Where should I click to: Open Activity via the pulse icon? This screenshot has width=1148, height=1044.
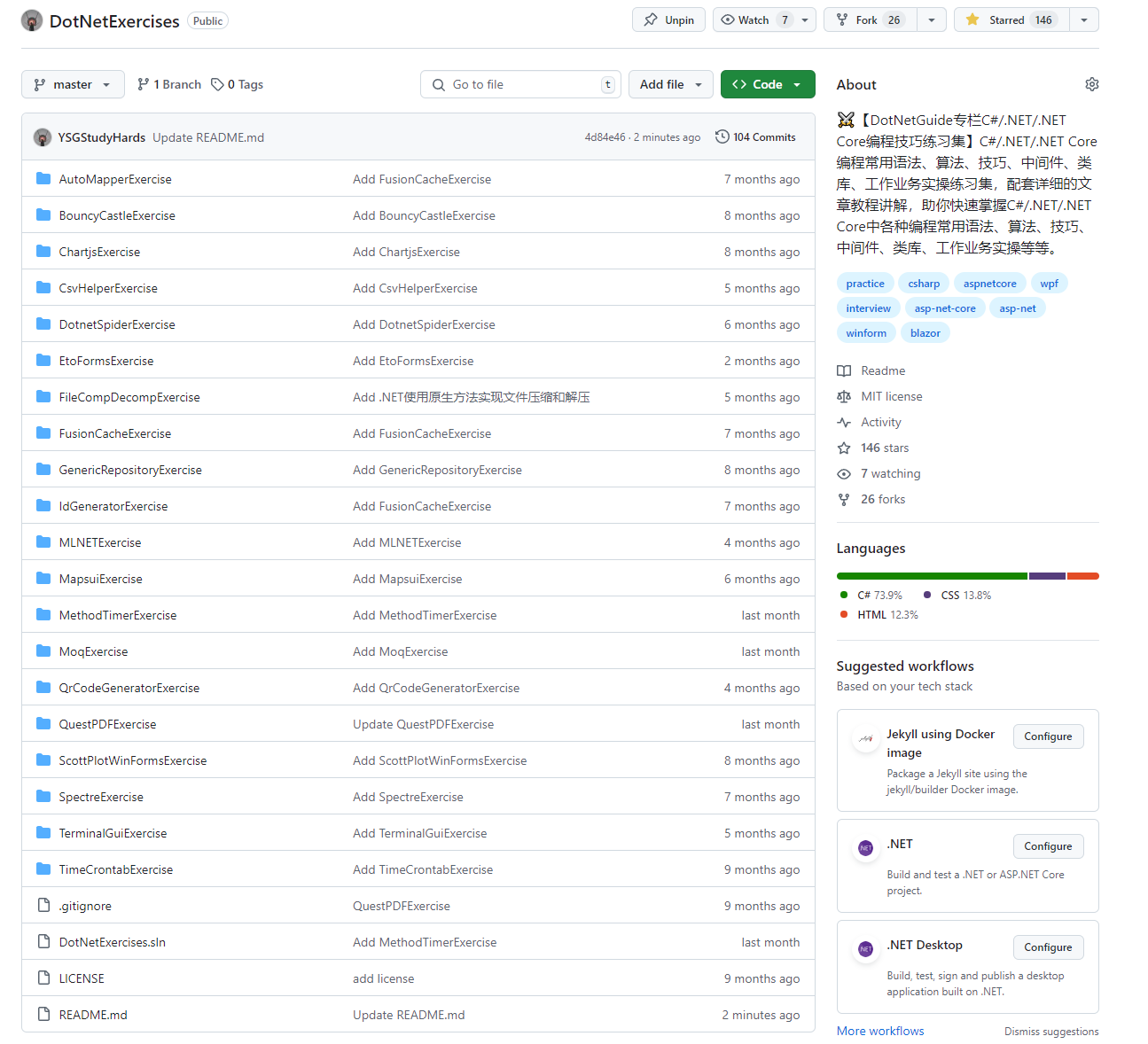844,422
